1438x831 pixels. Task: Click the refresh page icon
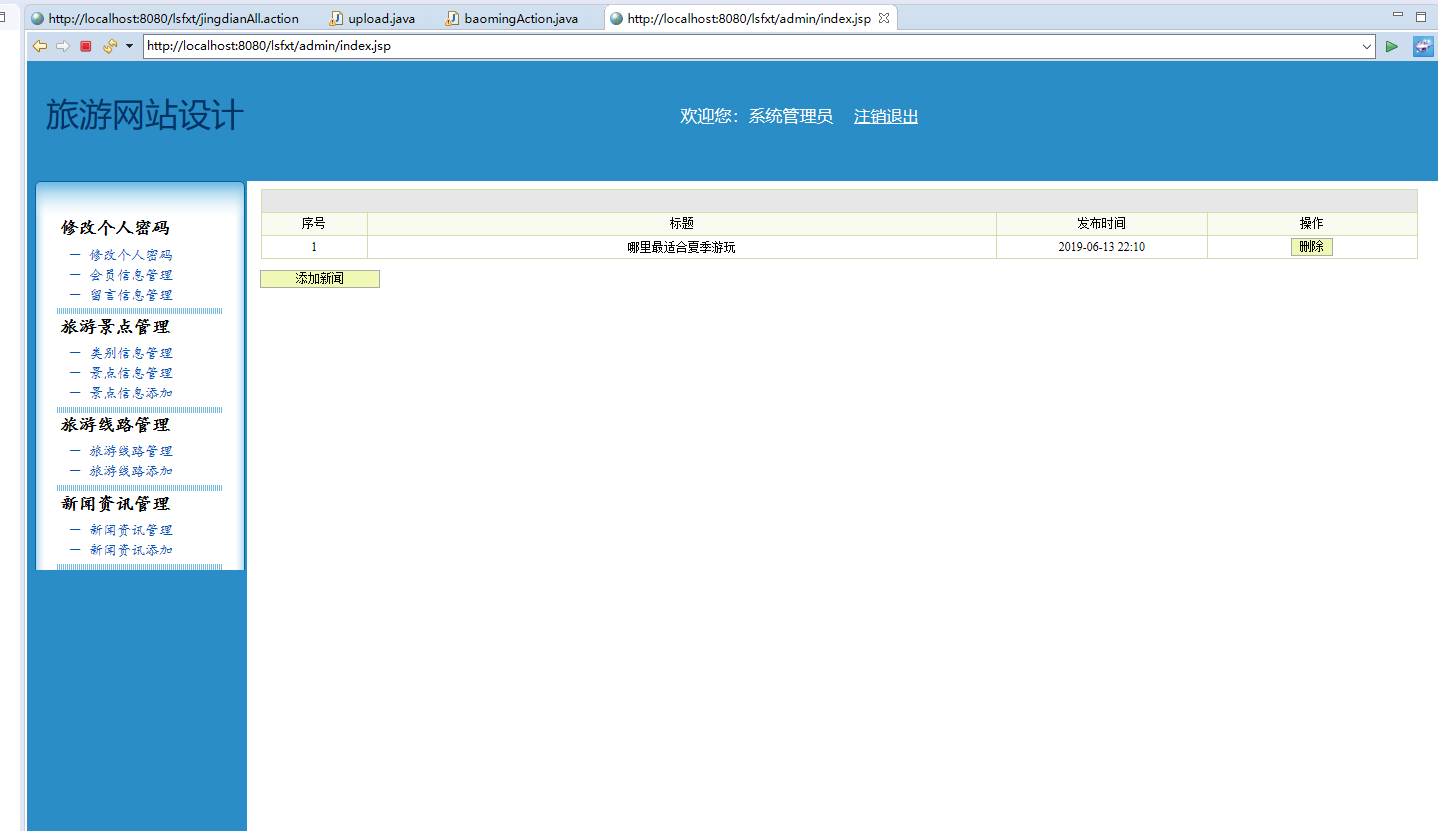[x=110, y=46]
